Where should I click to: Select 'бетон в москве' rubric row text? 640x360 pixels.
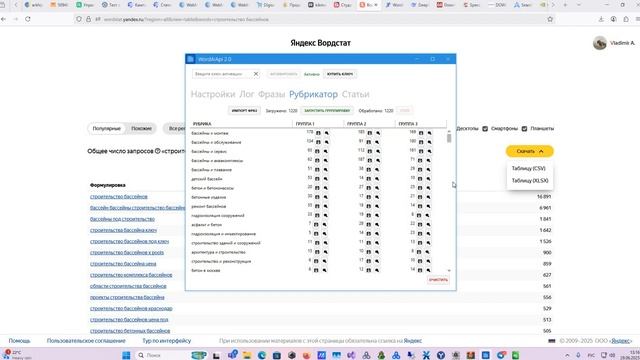[x=206, y=270]
